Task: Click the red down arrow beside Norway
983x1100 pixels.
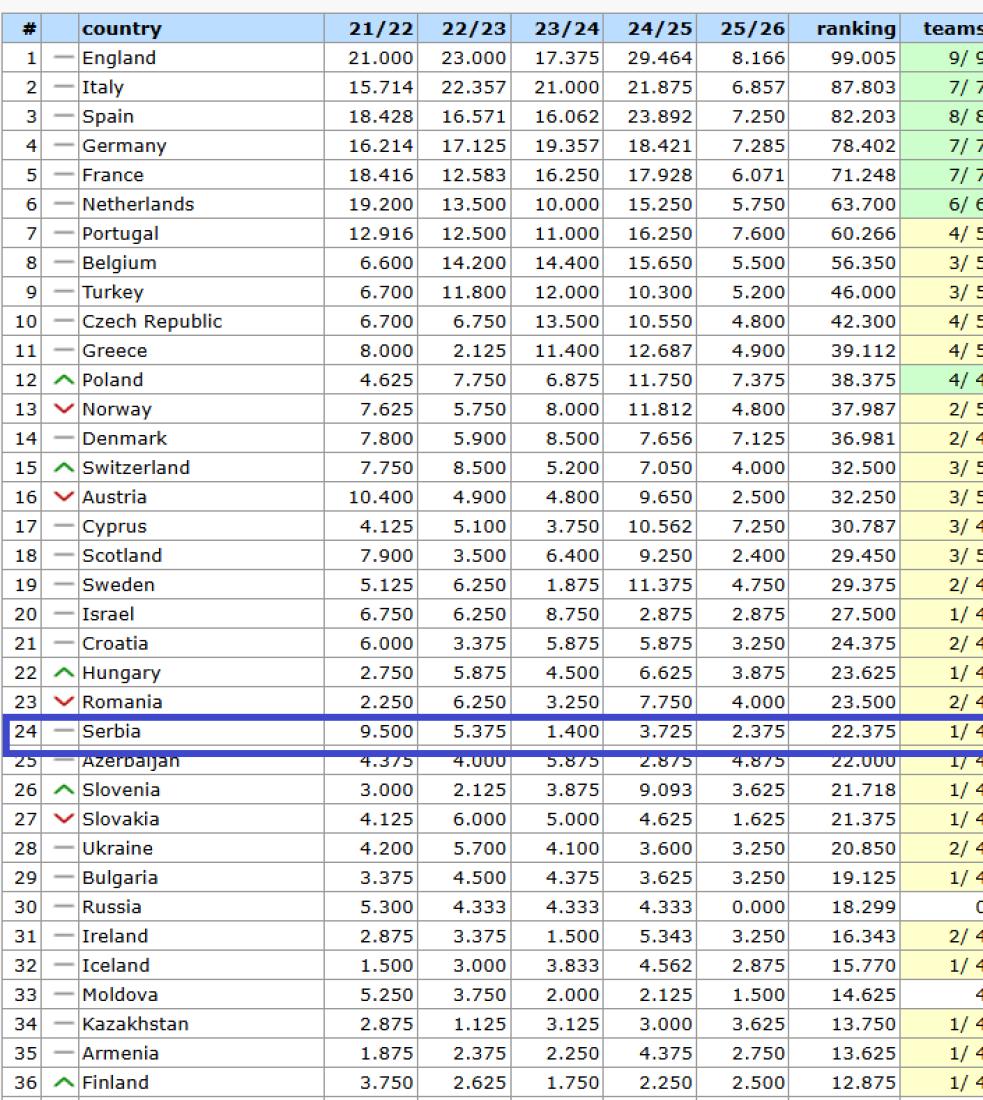Action: [63, 409]
